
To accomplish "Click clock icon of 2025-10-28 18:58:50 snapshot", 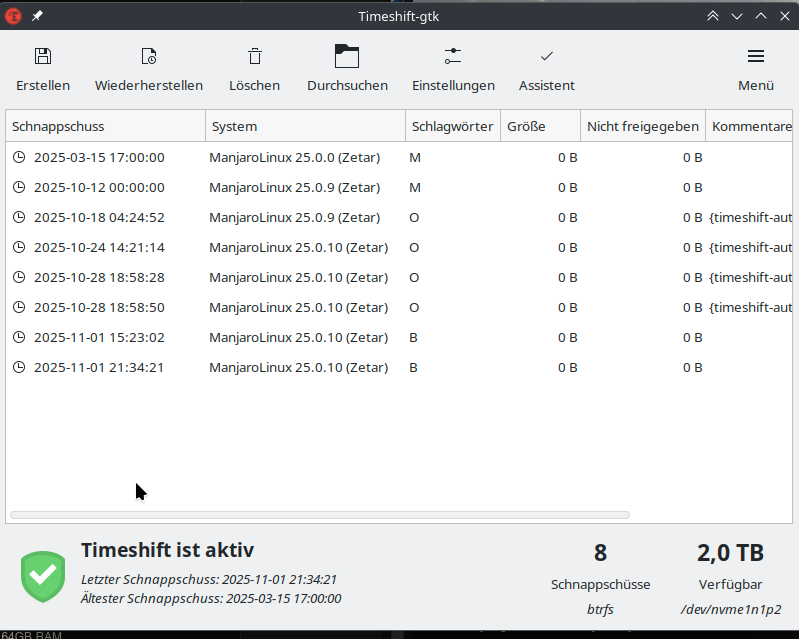I will point(19,307).
